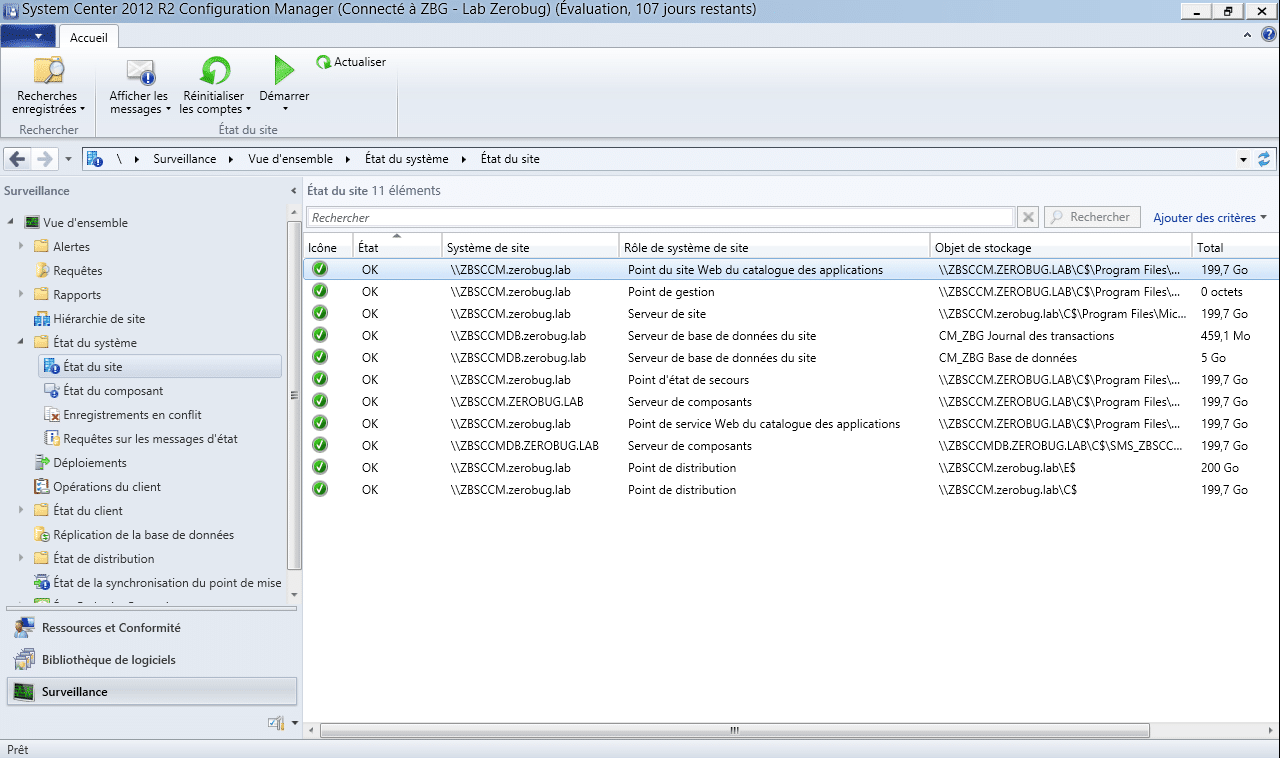Click the Rechercher search button
This screenshot has height=758, width=1280.
pos(1092,217)
